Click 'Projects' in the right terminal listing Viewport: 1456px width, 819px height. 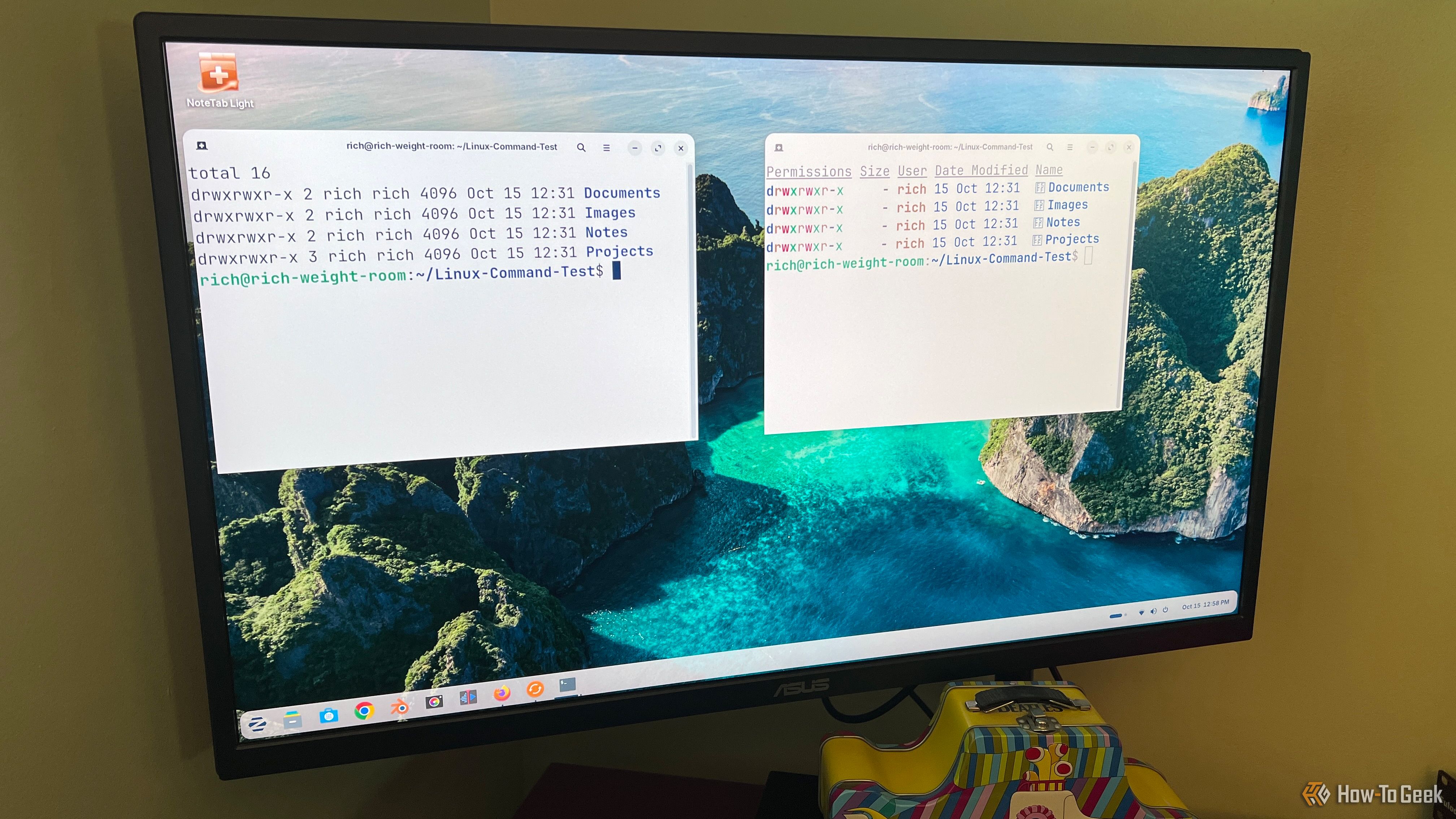click(1072, 239)
